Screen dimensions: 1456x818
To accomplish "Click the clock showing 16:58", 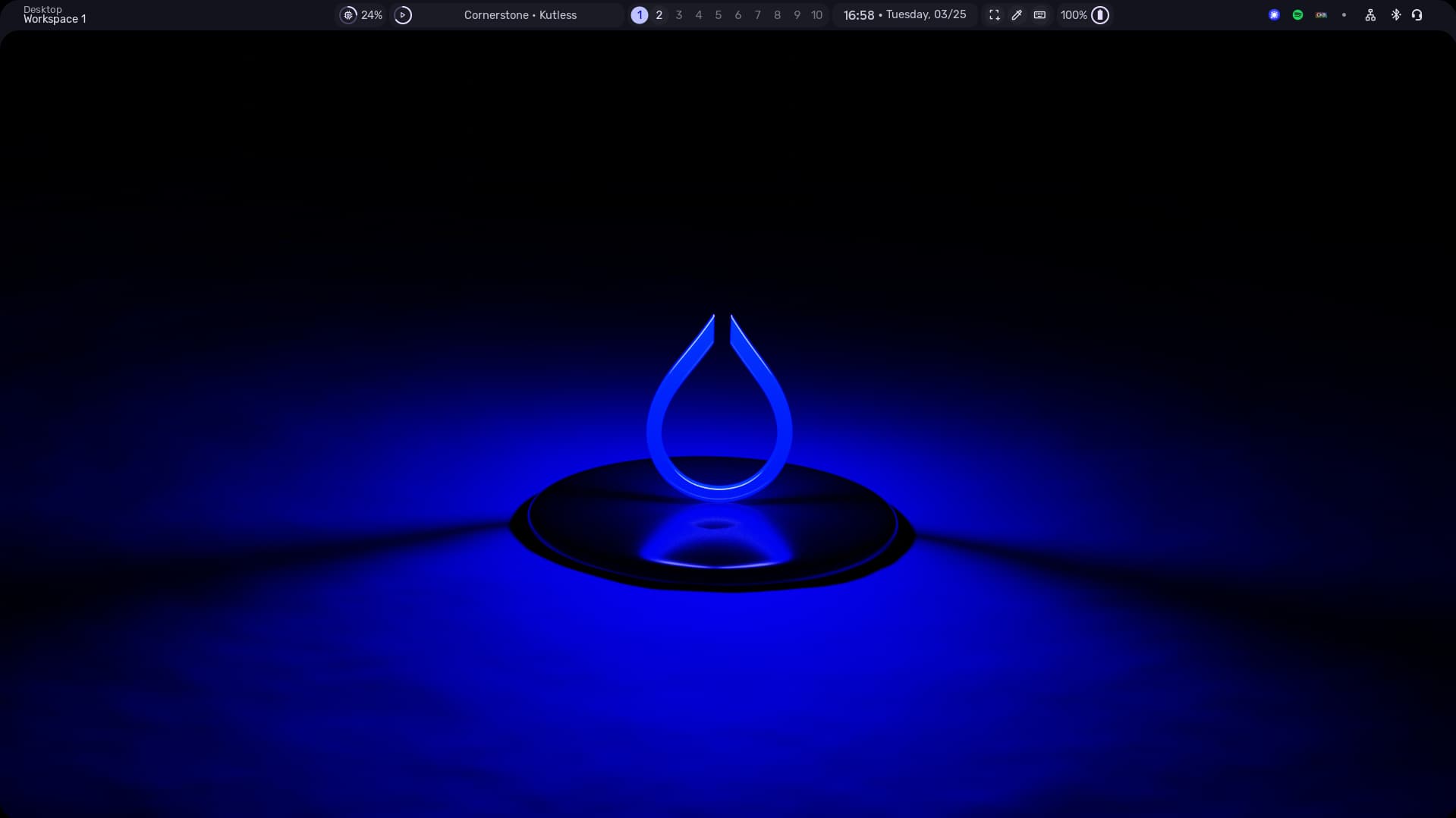I will pos(858,14).
